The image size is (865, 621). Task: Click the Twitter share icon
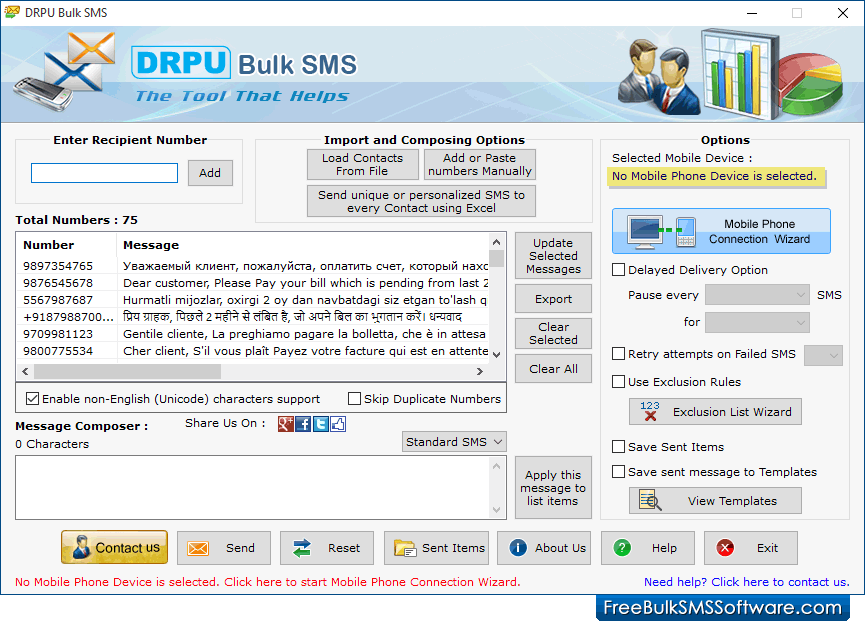point(320,424)
